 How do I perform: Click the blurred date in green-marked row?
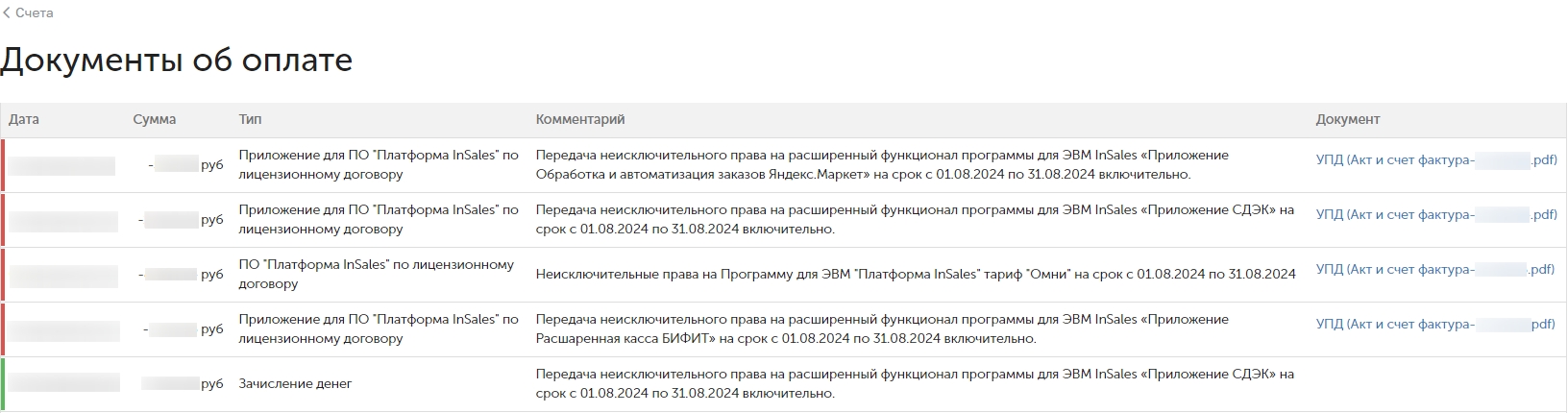coord(64,383)
